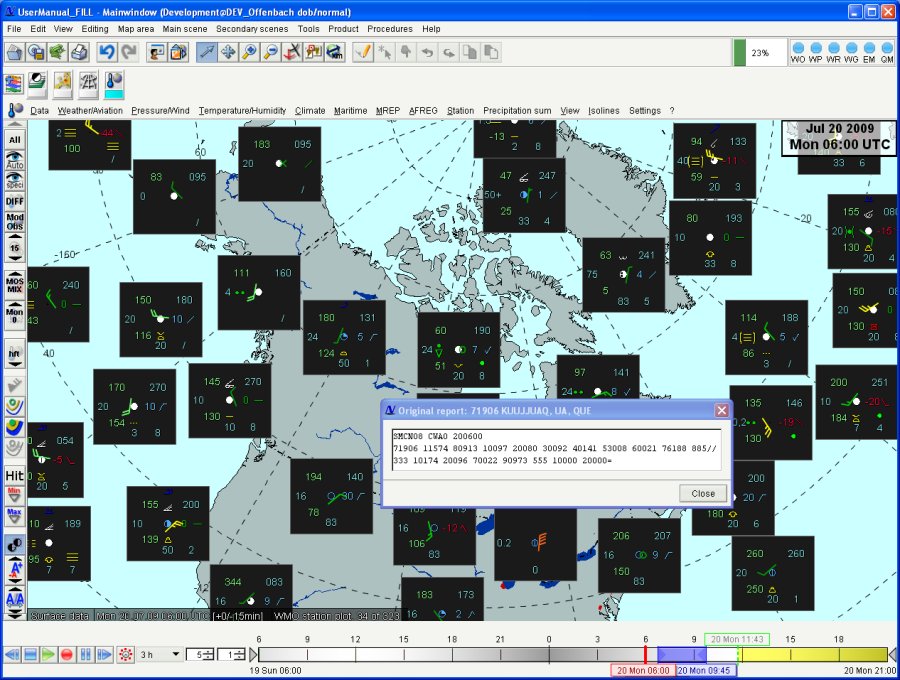
Task: Click the All button in left sidebar
Action: click(x=15, y=139)
